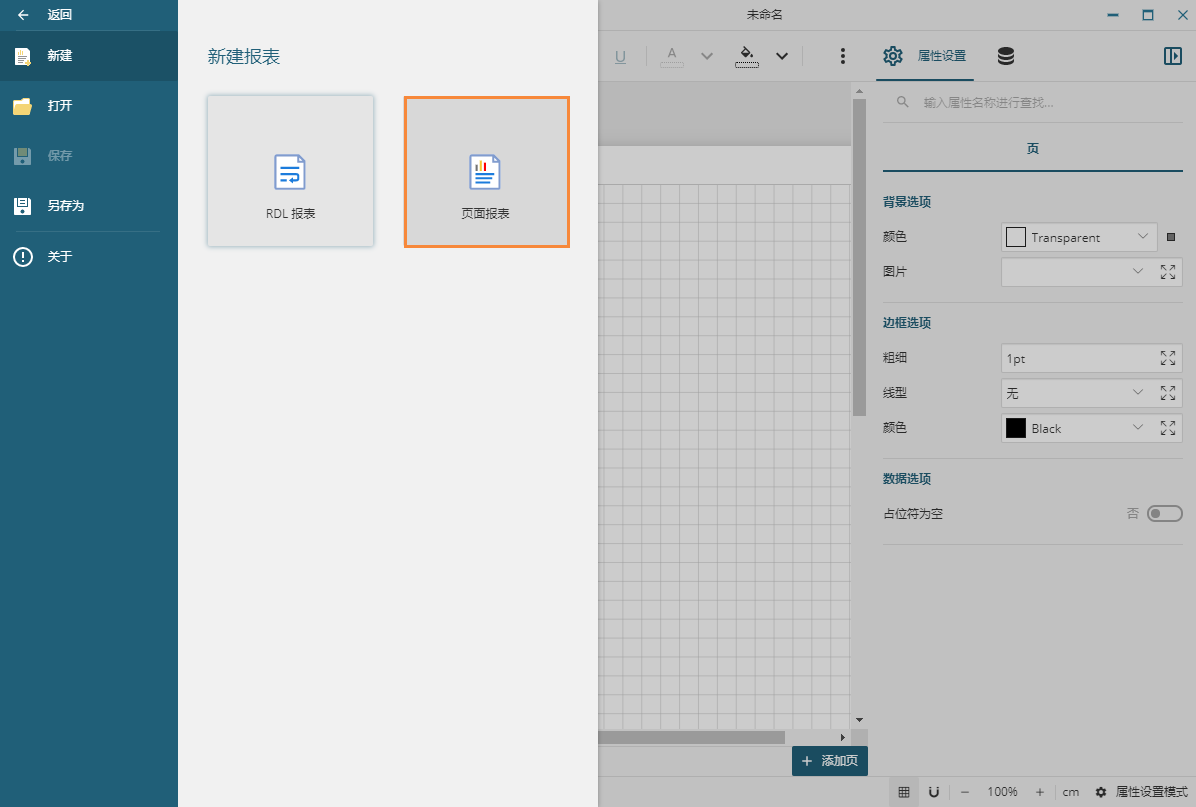Screen dimensions: 1196x807
Task: Expand the fill color dropdown arrow
Action: (x=782, y=56)
